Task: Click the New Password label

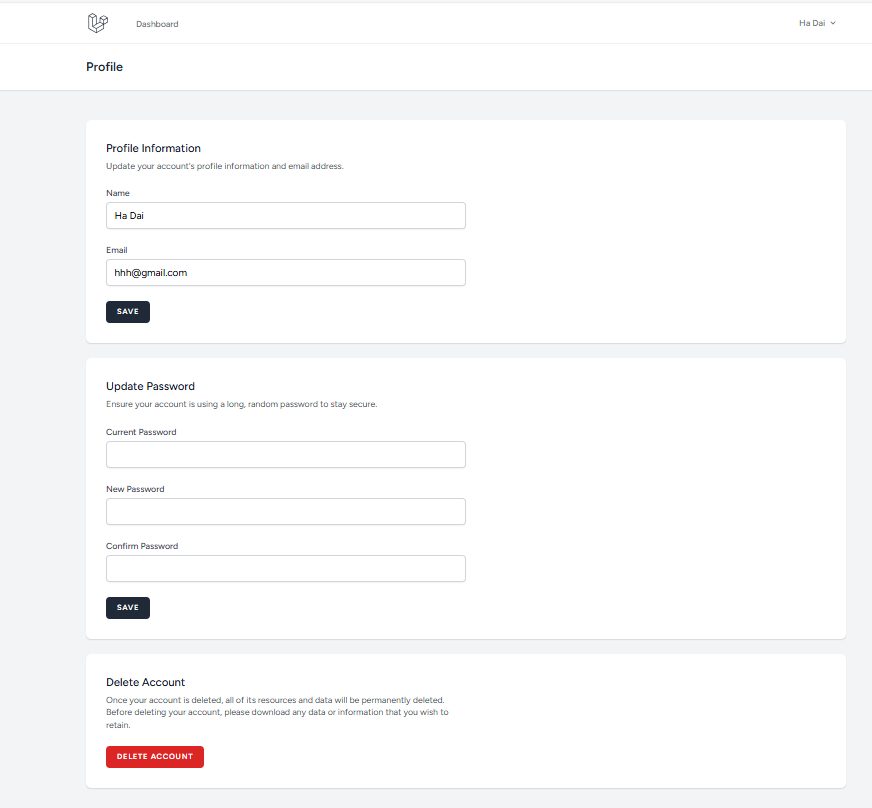Action: (135, 489)
